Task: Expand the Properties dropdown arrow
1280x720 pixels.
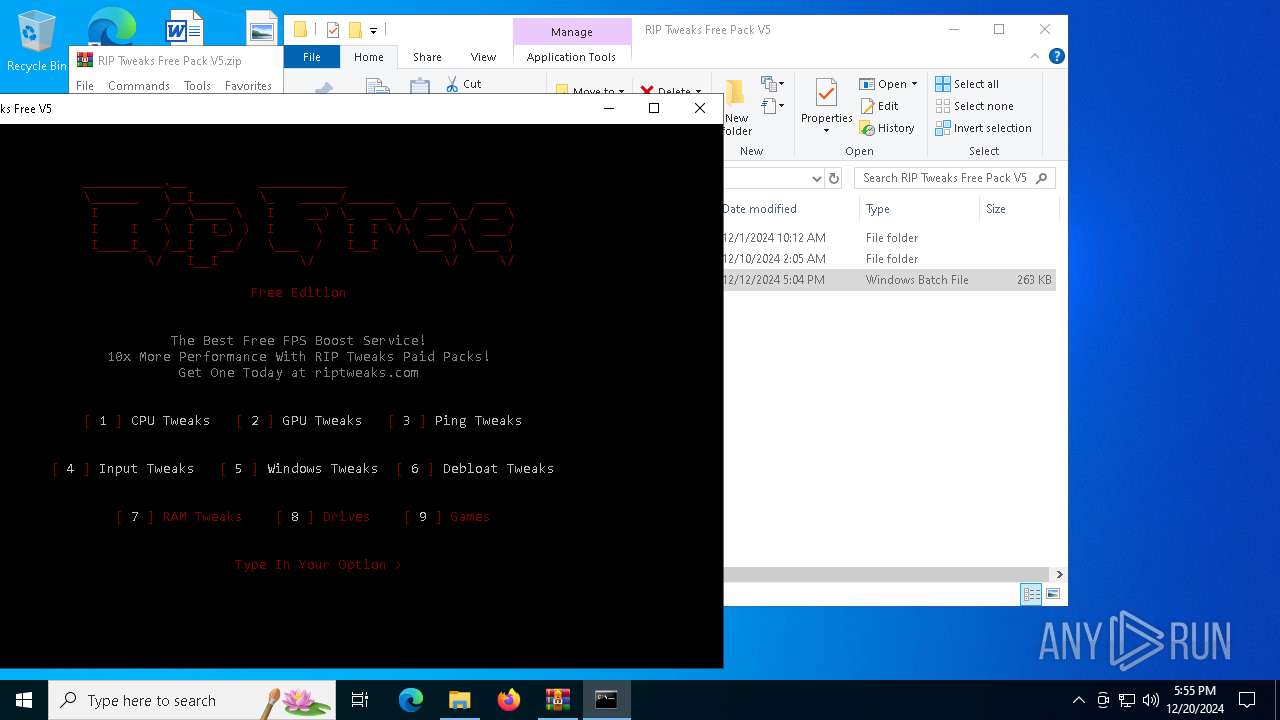Action: click(x=826, y=131)
